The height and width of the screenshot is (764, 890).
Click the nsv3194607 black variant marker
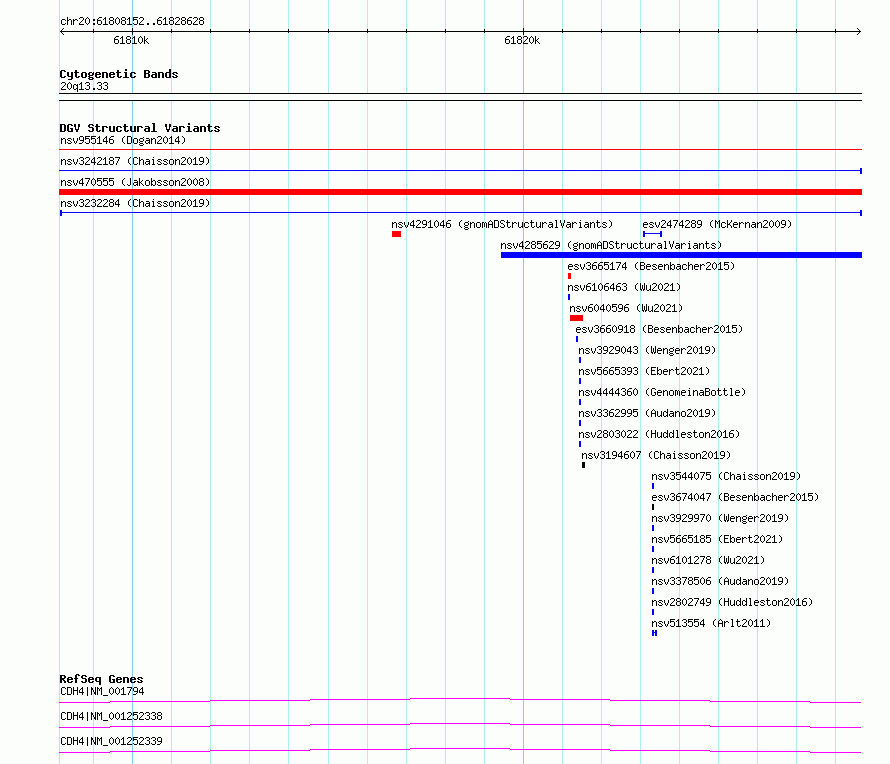(x=583, y=465)
